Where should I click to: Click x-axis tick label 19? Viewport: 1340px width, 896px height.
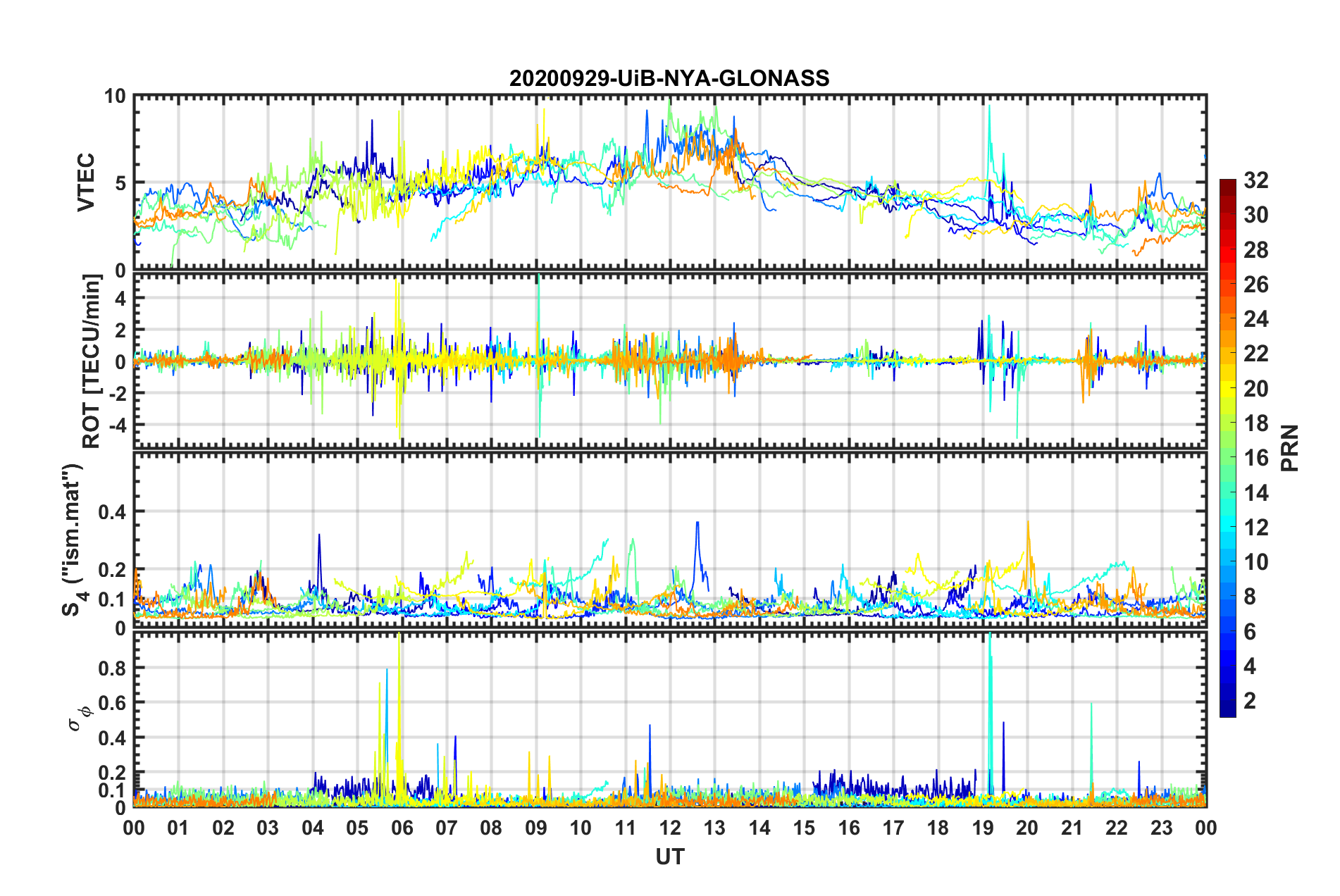983,828
